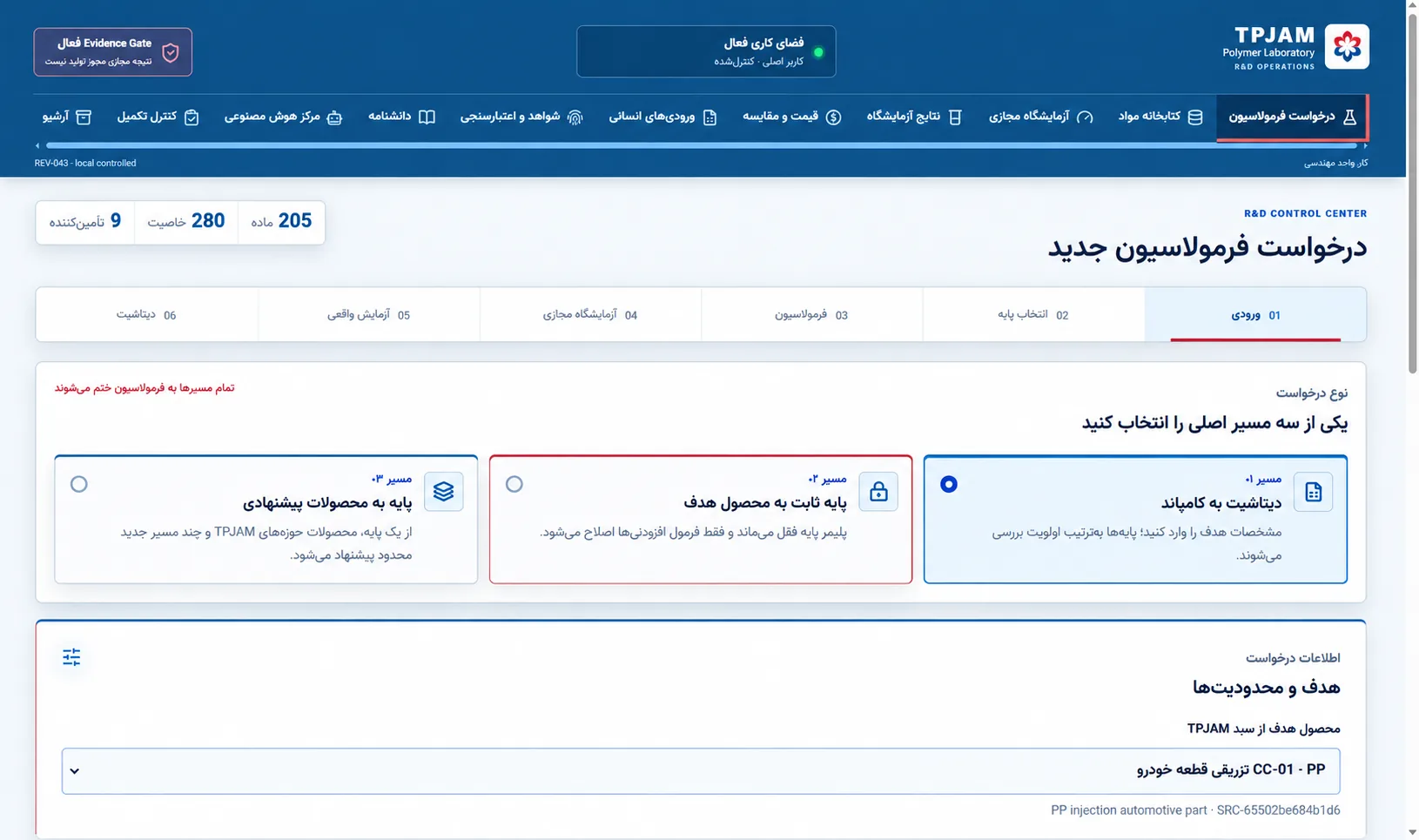
Task: Open ورودی‌های انسانی via its document icon
Action: [x=709, y=117]
